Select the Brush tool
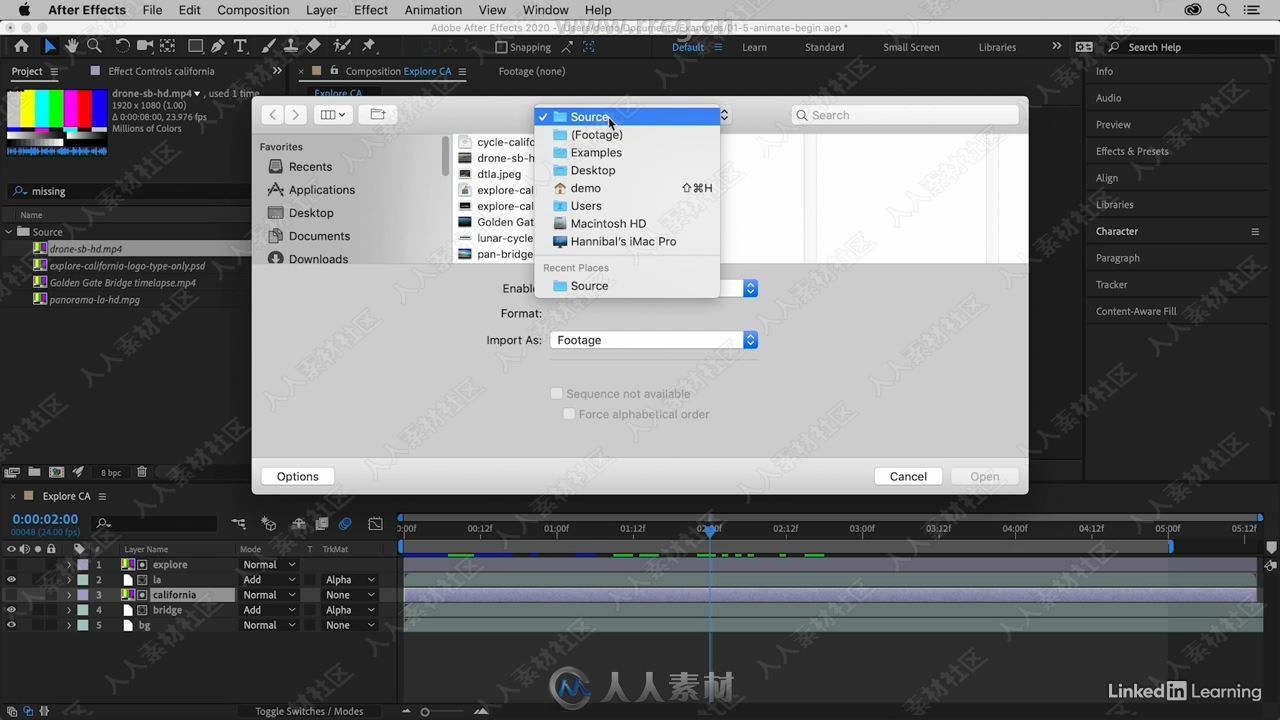1280x720 pixels. pos(268,46)
